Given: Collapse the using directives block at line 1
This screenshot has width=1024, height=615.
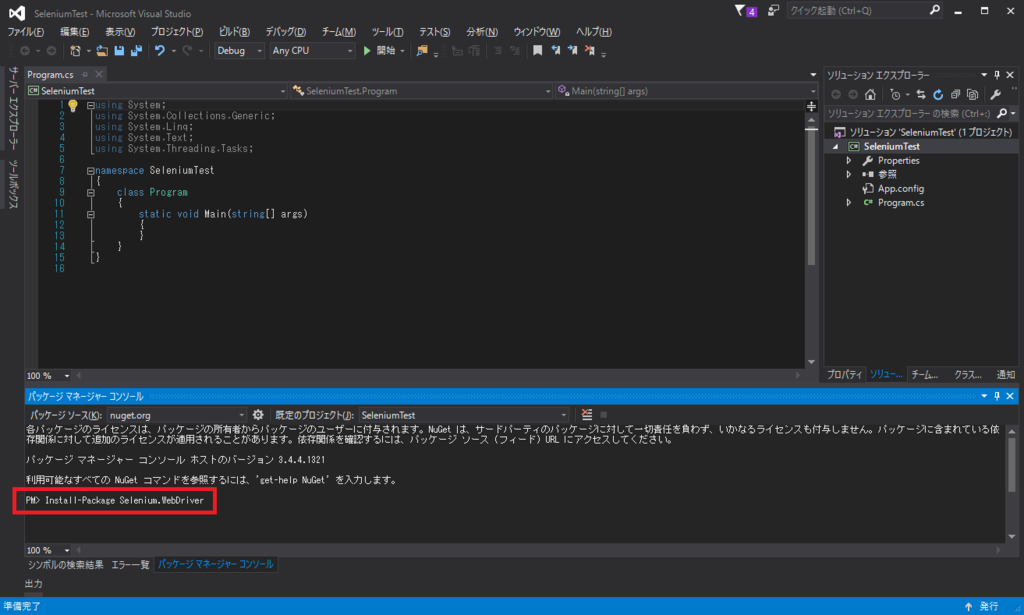Looking at the screenshot, I should pos(91,105).
